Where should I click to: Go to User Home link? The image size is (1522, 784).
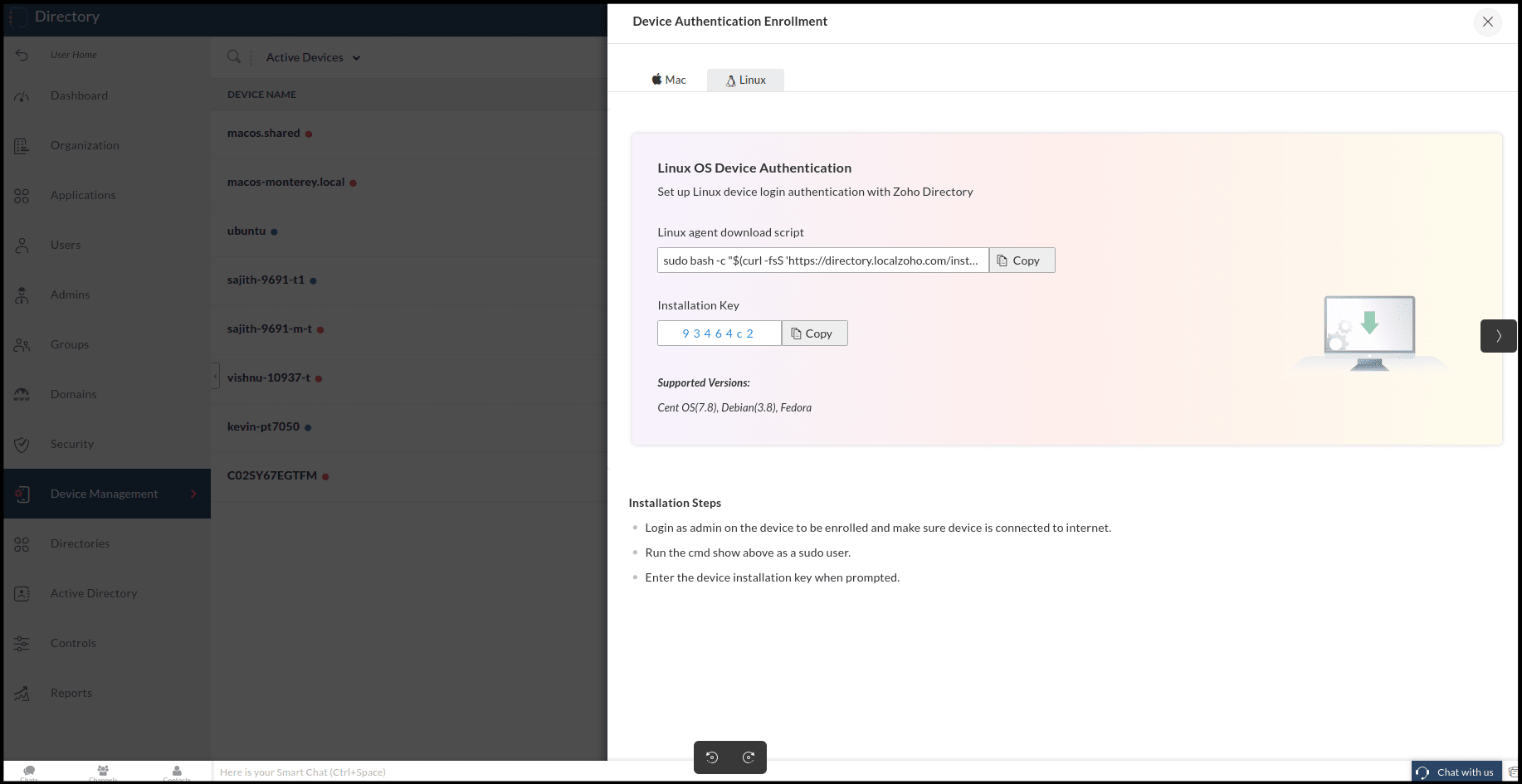(x=74, y=55)
